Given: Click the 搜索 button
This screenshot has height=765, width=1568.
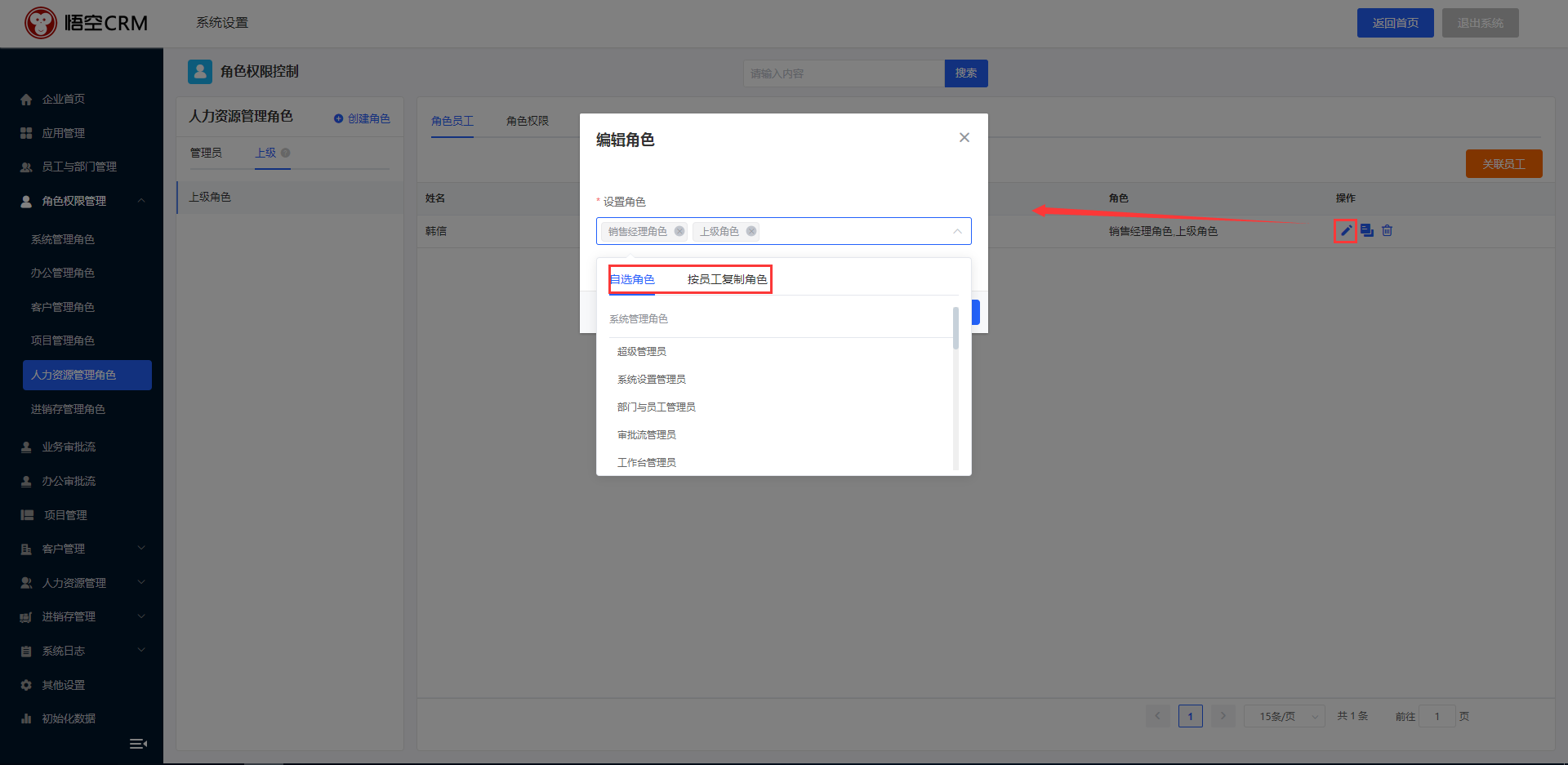Looking at the screenshot, I should [x=966, y=73].
